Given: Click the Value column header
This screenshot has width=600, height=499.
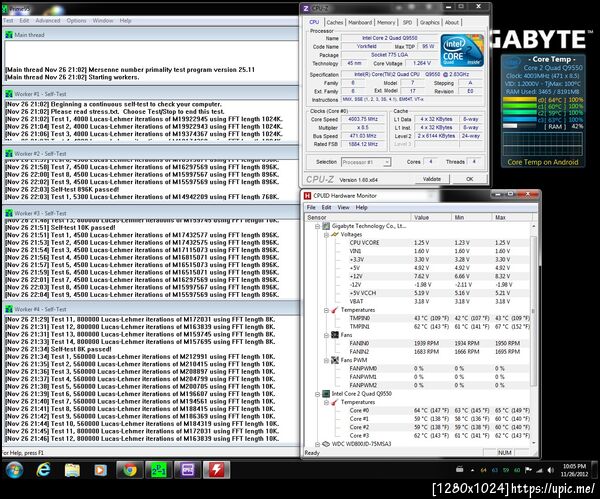Looking at the screenshot, I should tap(431, 217).
